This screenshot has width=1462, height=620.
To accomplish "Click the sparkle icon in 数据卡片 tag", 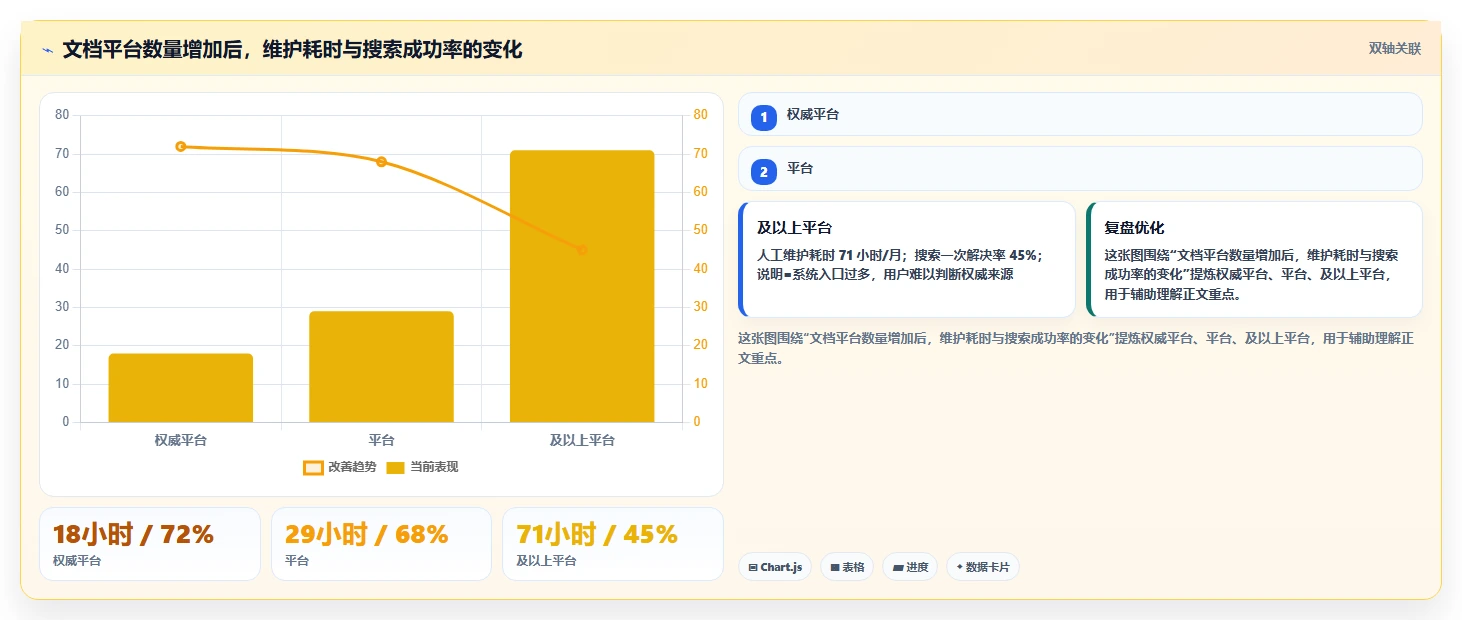I will click(x=960, y=567).
